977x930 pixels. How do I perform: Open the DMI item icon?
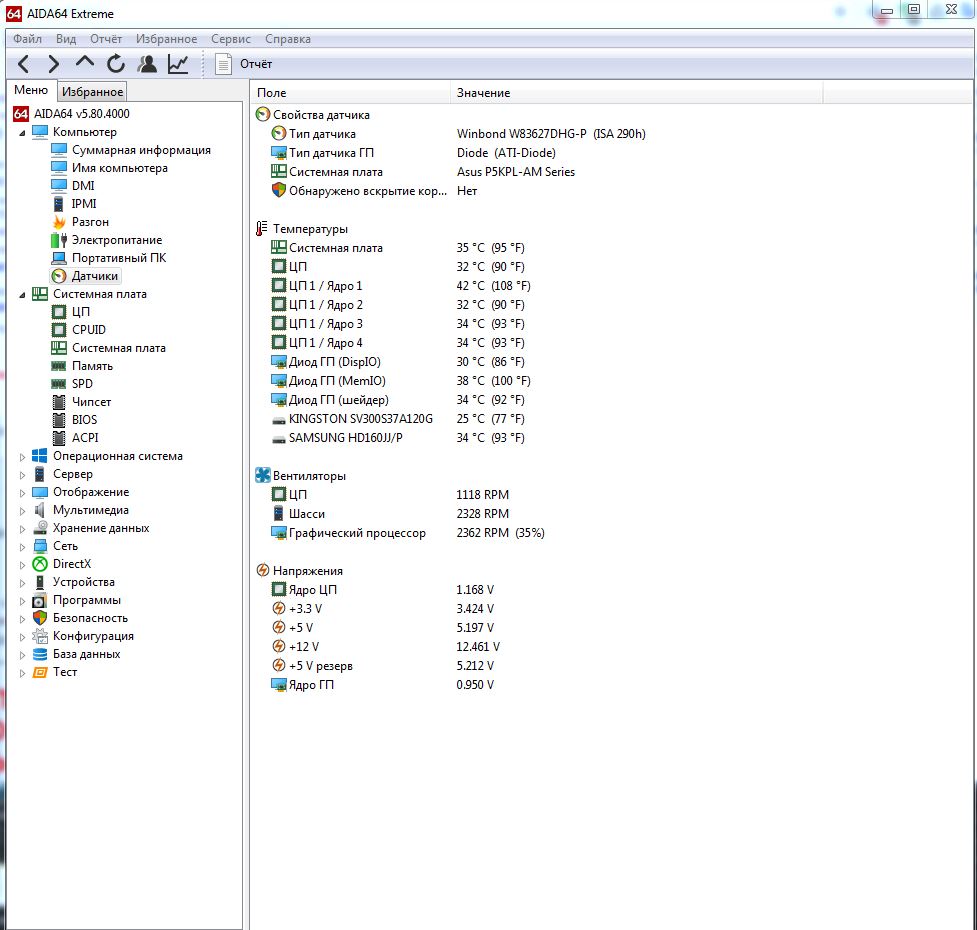click(59, 186)
